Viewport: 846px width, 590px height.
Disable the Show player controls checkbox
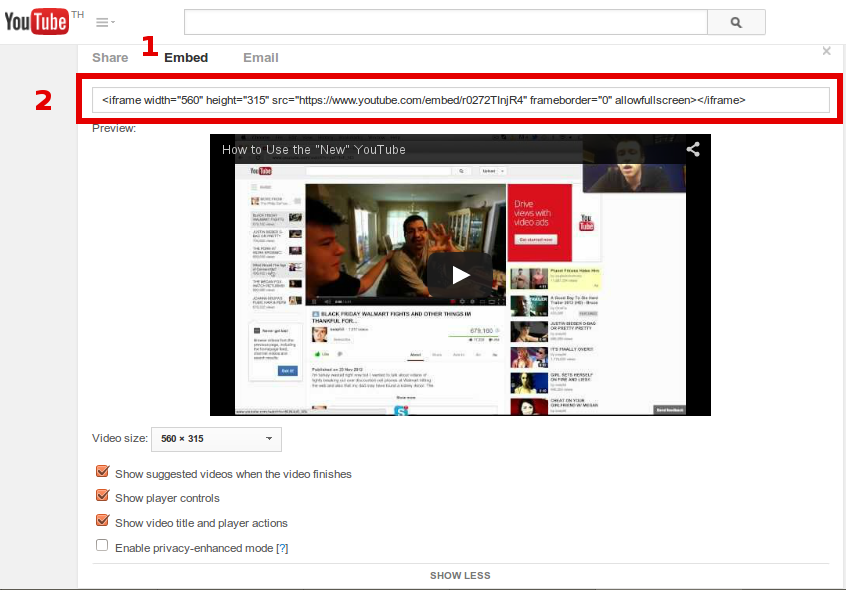click(102, 497)
